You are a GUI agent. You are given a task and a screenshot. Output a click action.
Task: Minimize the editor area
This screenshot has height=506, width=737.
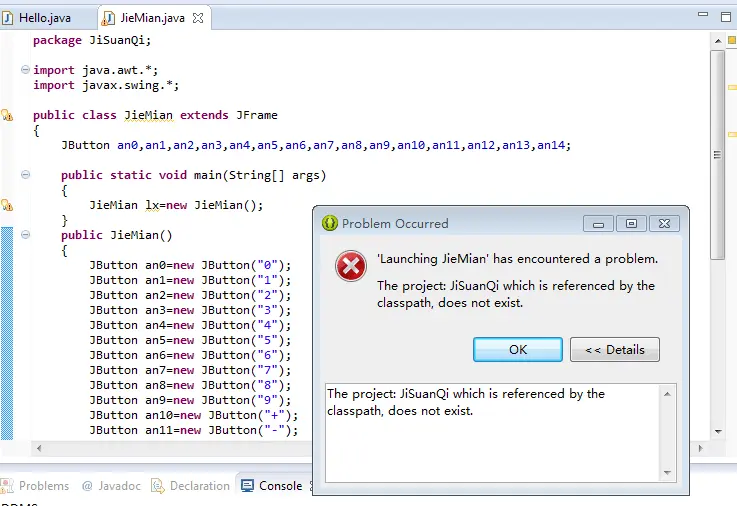tap(703, 15)
